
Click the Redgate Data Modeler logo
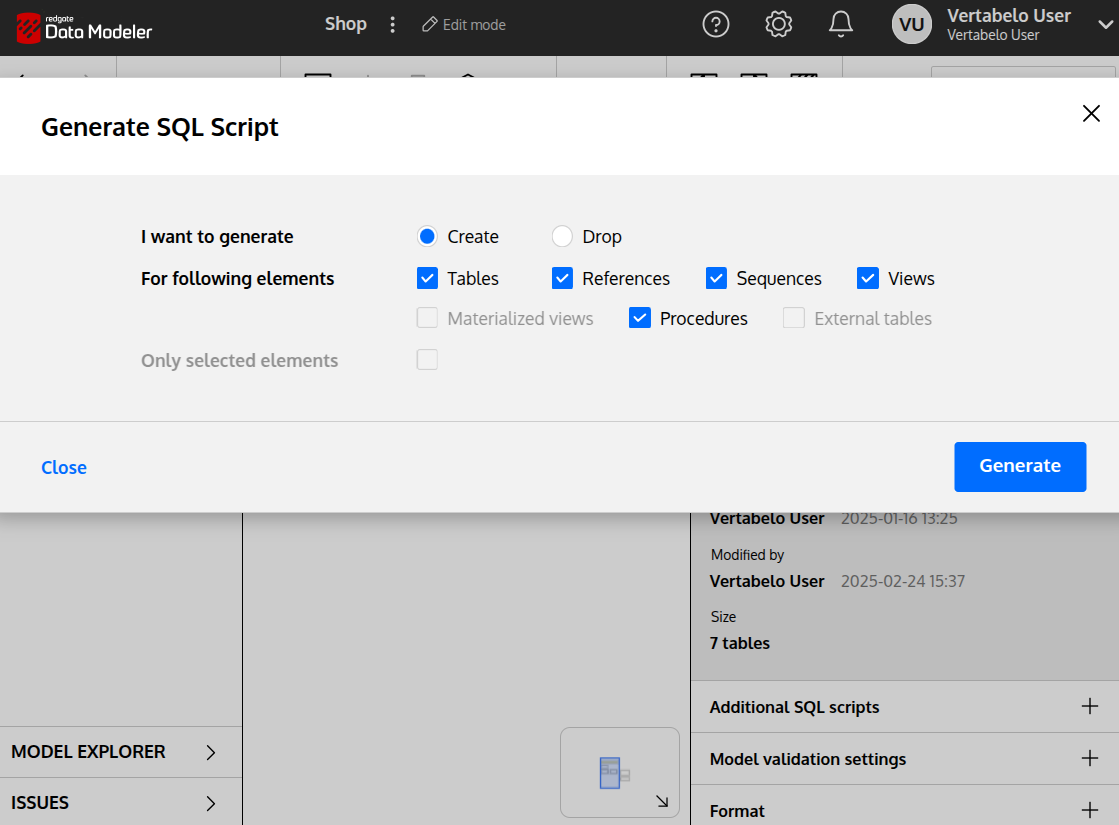[x=84, y=28]
